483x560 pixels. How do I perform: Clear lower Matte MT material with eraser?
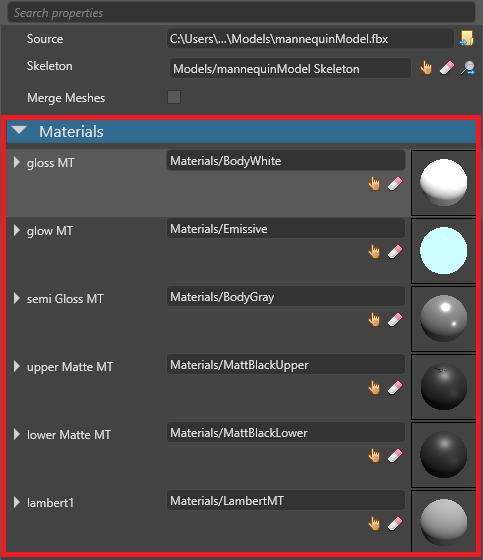pyautogui.click(x=395, y=456)
